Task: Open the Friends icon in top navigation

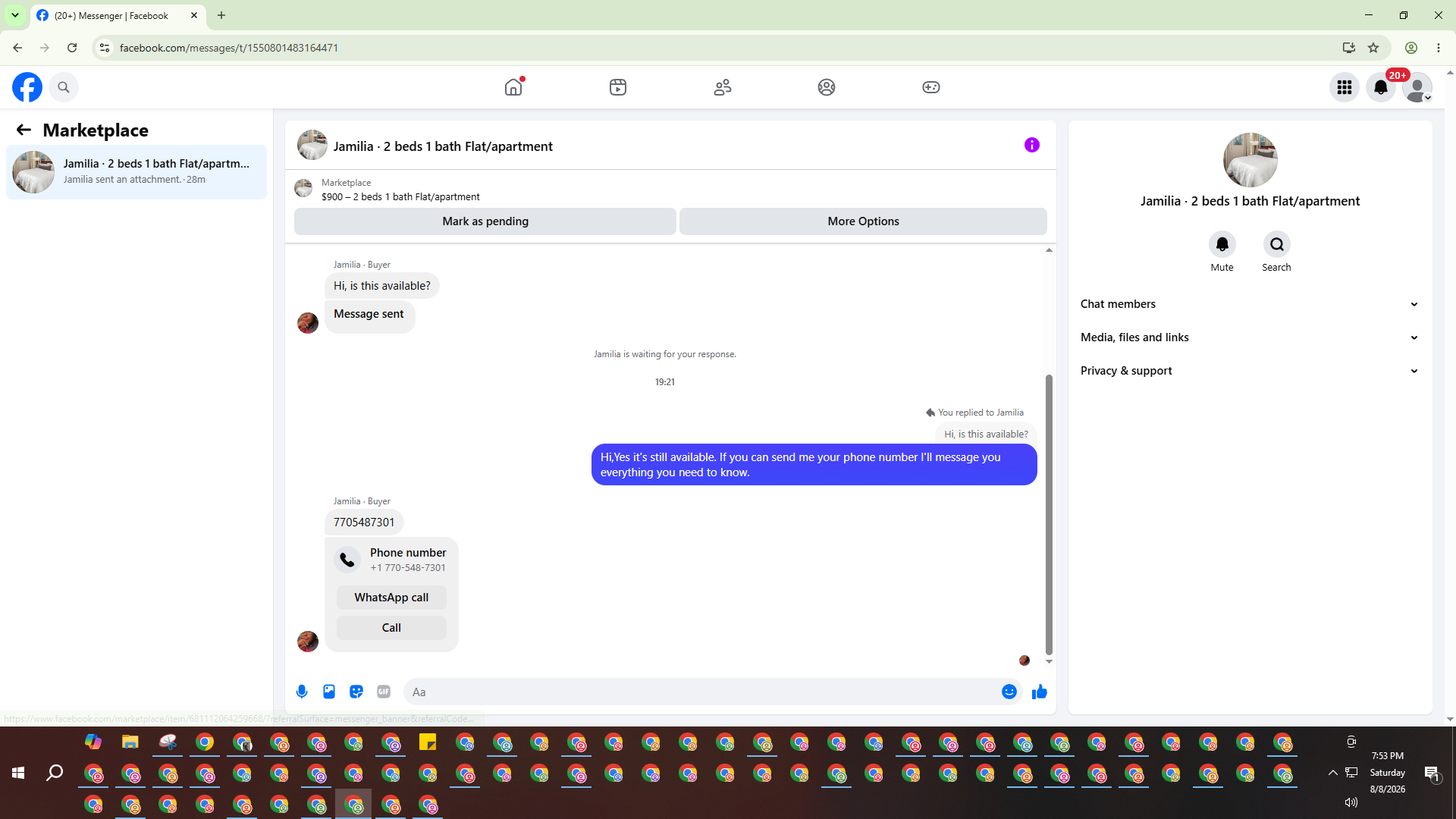Action: click(723, 87)
